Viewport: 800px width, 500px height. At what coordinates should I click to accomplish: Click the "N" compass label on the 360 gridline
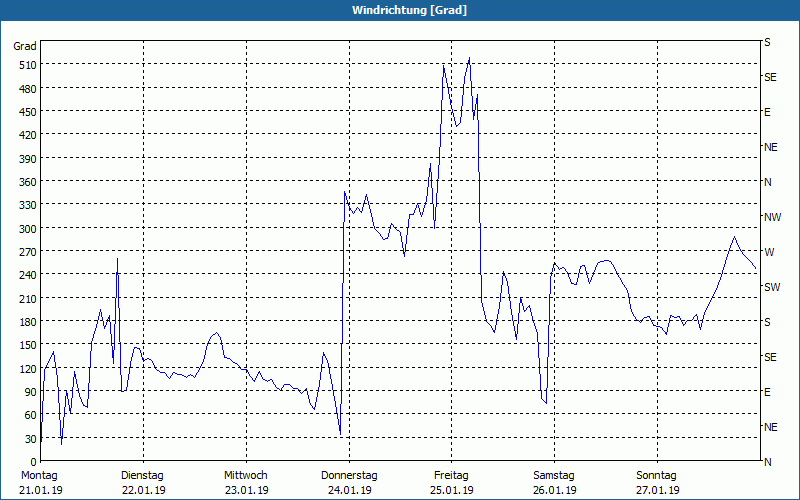(x=768, y=182)
